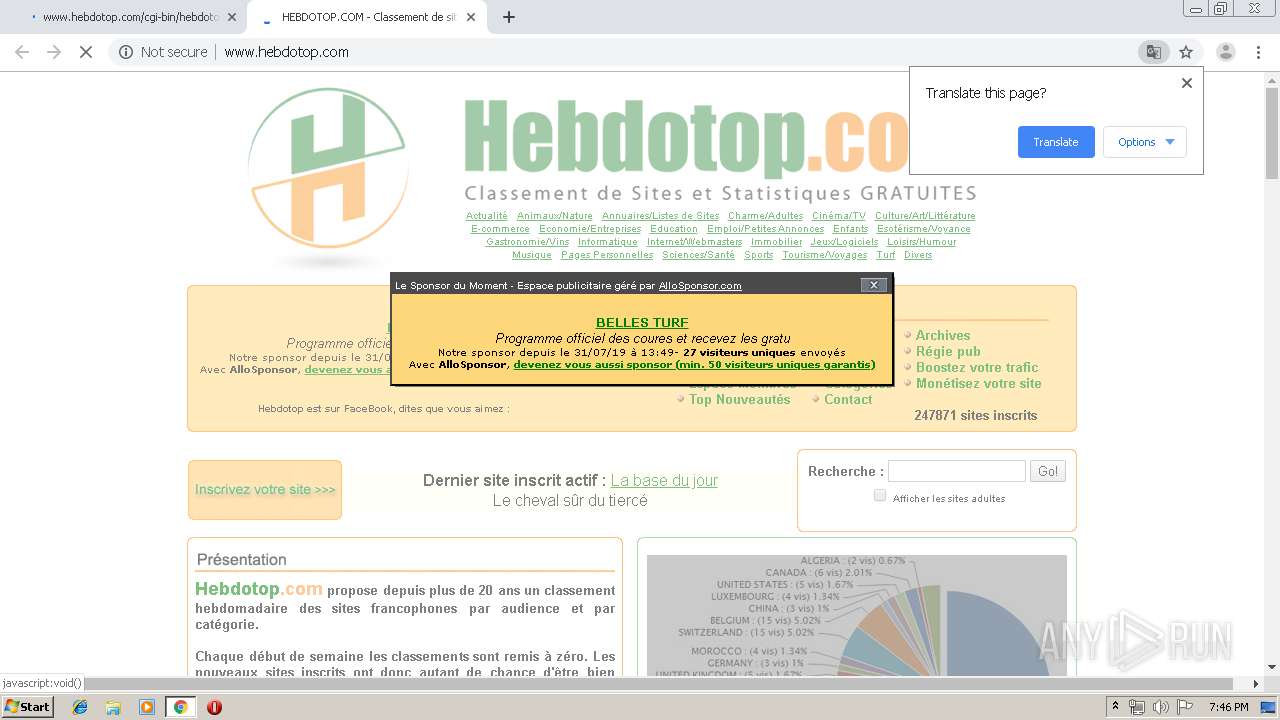The image size is (1280, 720).
Task: Open the E-commerce category link
Action: coord(500,229)
